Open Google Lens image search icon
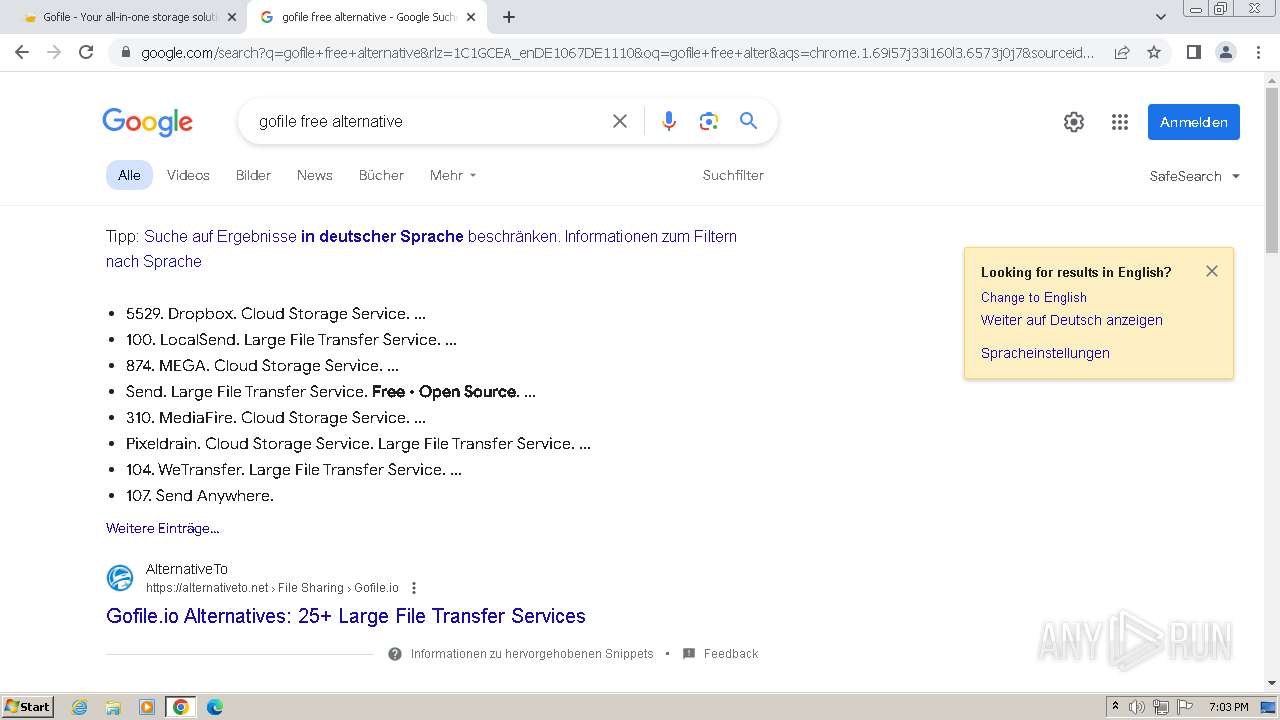The width and height of the screenshot is (1280, 720). [709, 121]
